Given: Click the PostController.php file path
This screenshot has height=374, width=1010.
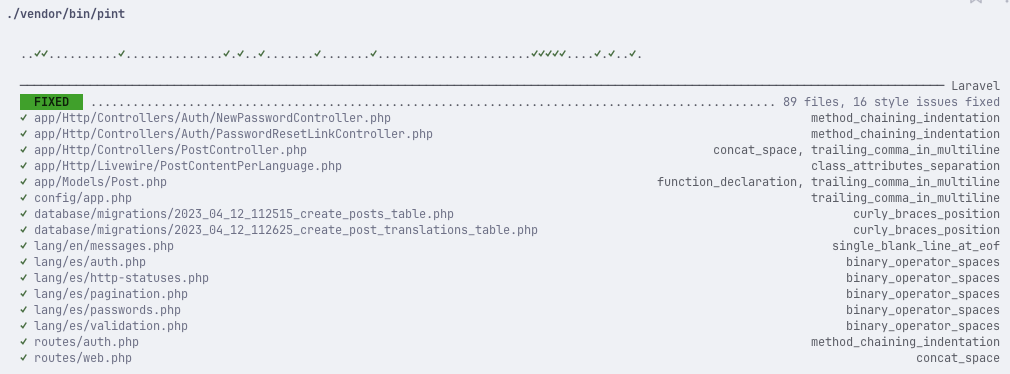Looking at the screenshot, I should (170, 150).
